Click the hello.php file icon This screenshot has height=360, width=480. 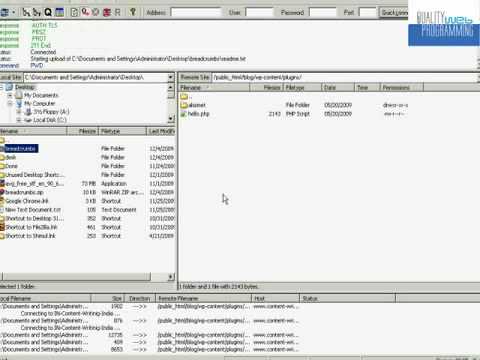(x=184, y=114)
